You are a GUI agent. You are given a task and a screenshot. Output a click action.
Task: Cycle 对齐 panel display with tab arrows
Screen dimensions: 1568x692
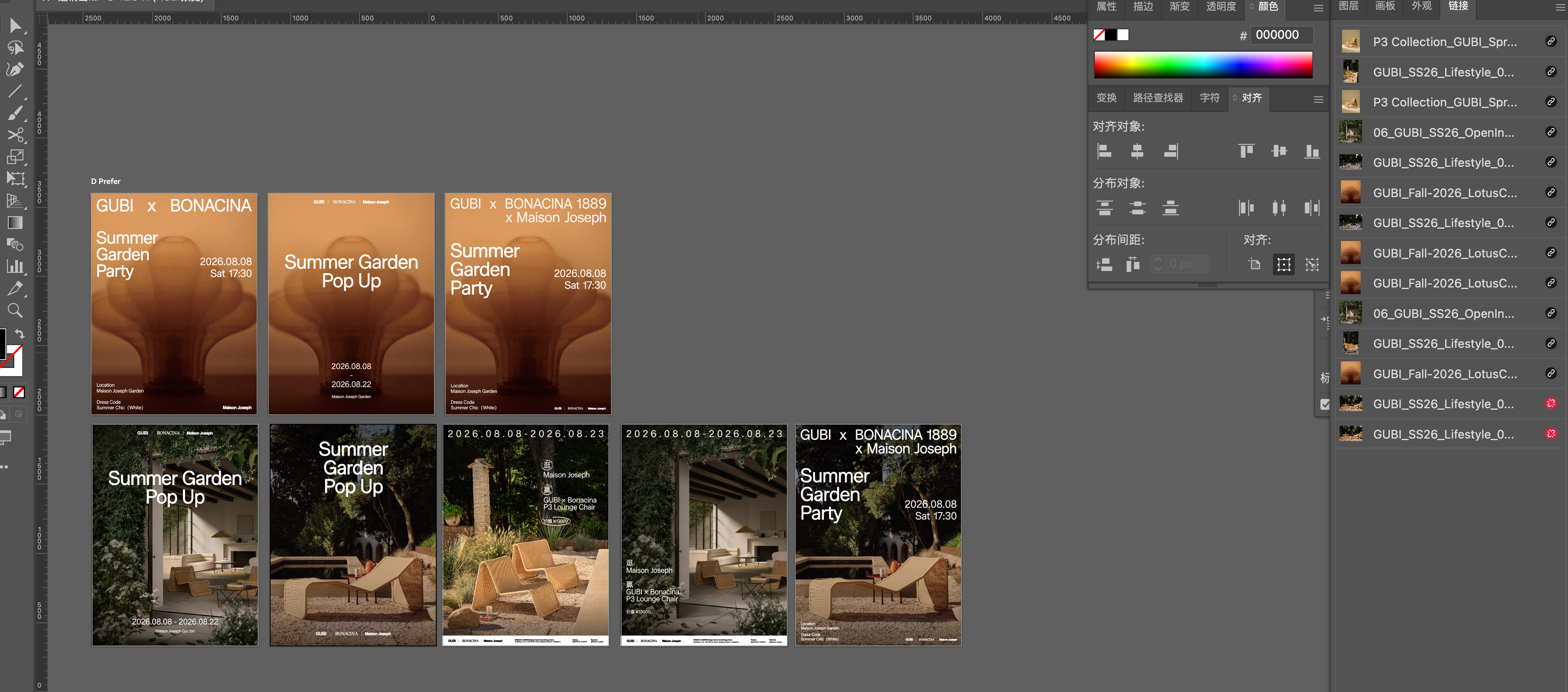coord(1235,97)
